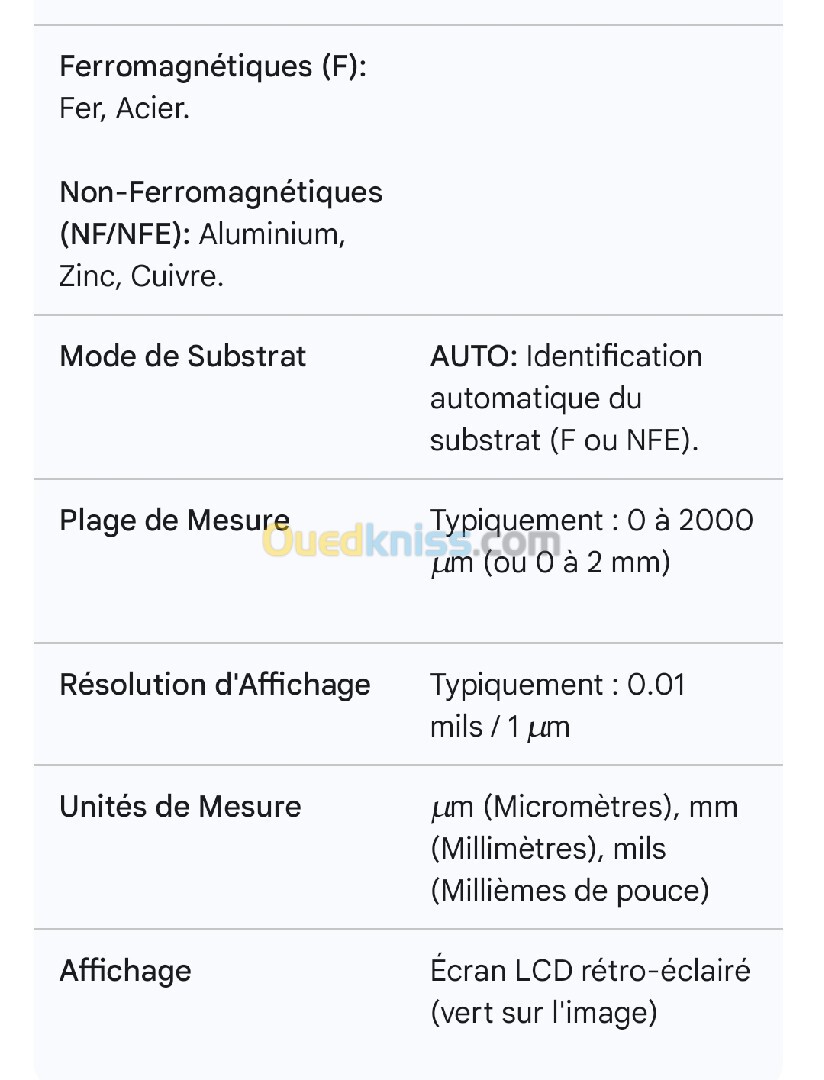Click the "Unités de Mesure" row label
This screenshot has height=1080, width=824.
click(x=180, y=807)
